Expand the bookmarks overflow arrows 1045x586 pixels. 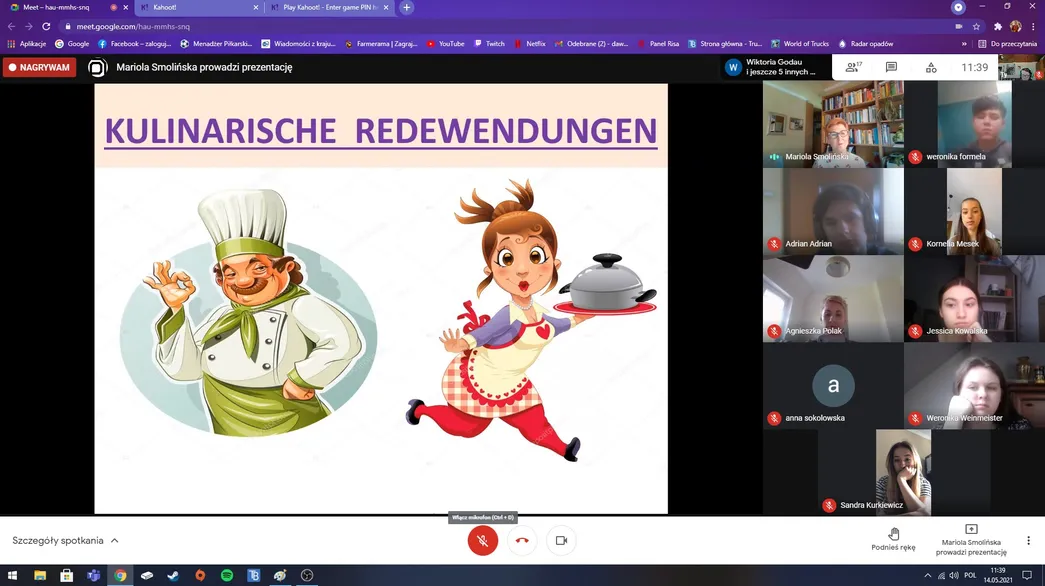(964, 44)
